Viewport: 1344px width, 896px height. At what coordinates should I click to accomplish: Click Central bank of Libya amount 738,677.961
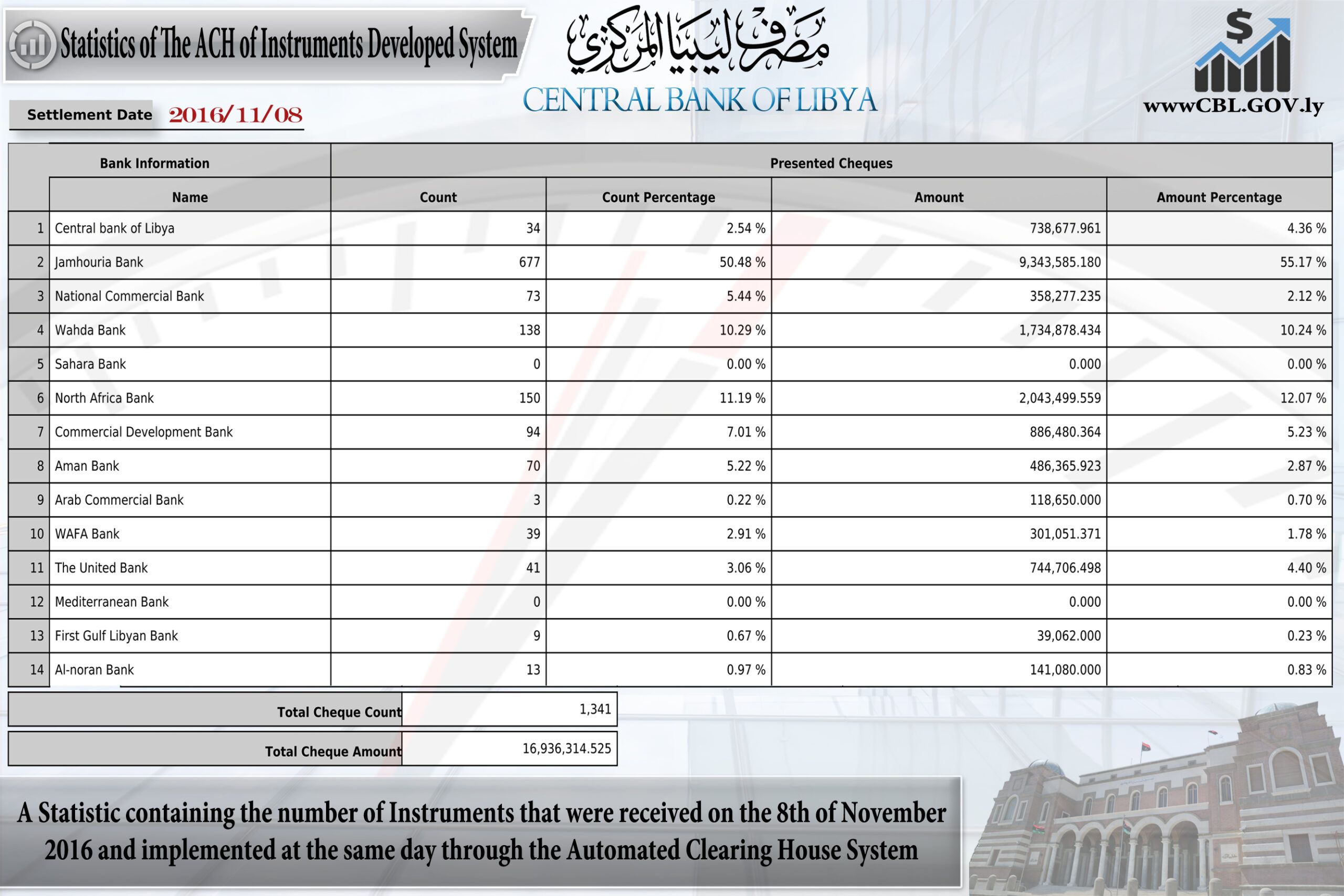click(x=1065, y=228)
